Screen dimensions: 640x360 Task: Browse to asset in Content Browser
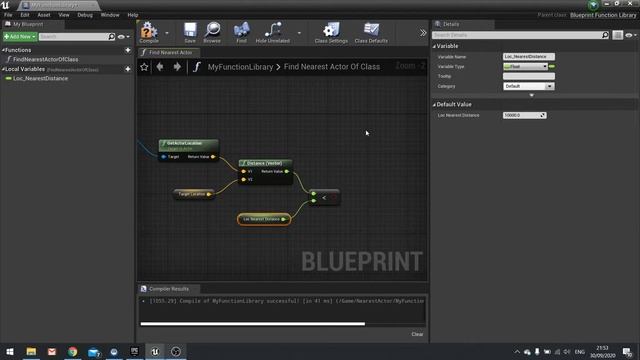pos(212,33)
